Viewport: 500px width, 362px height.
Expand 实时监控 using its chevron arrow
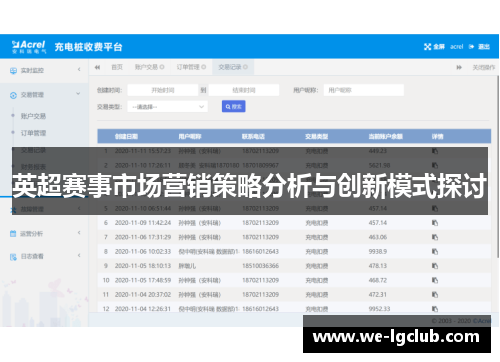click(79, 70)
